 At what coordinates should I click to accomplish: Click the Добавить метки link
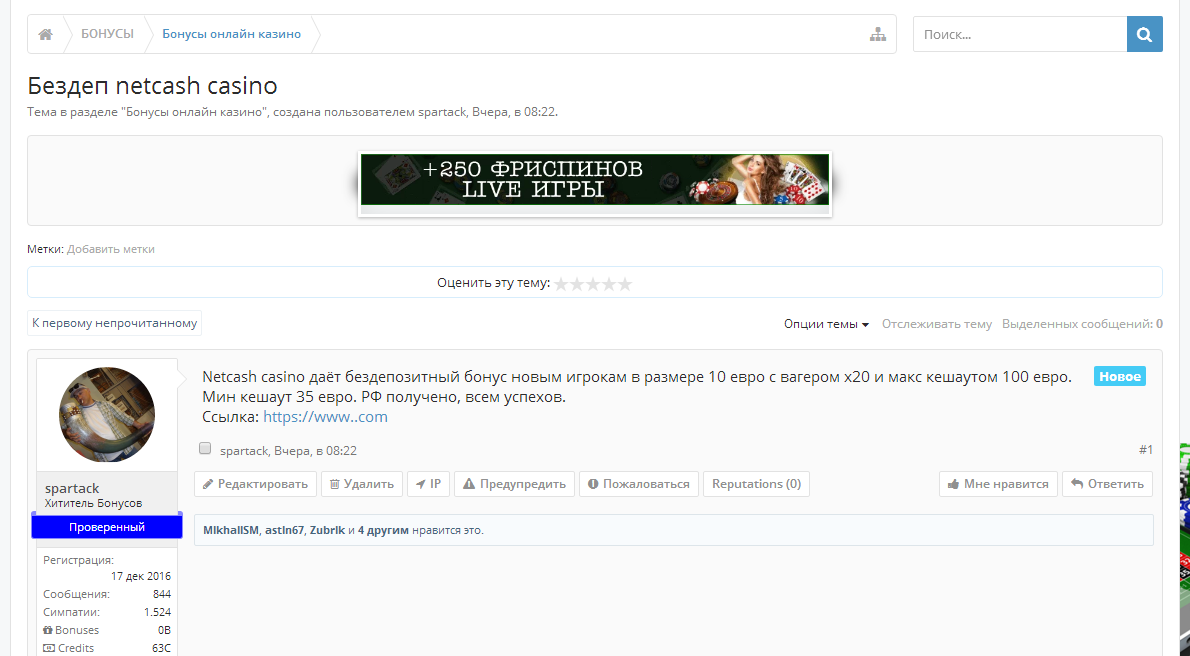click(x=111, y=249)
